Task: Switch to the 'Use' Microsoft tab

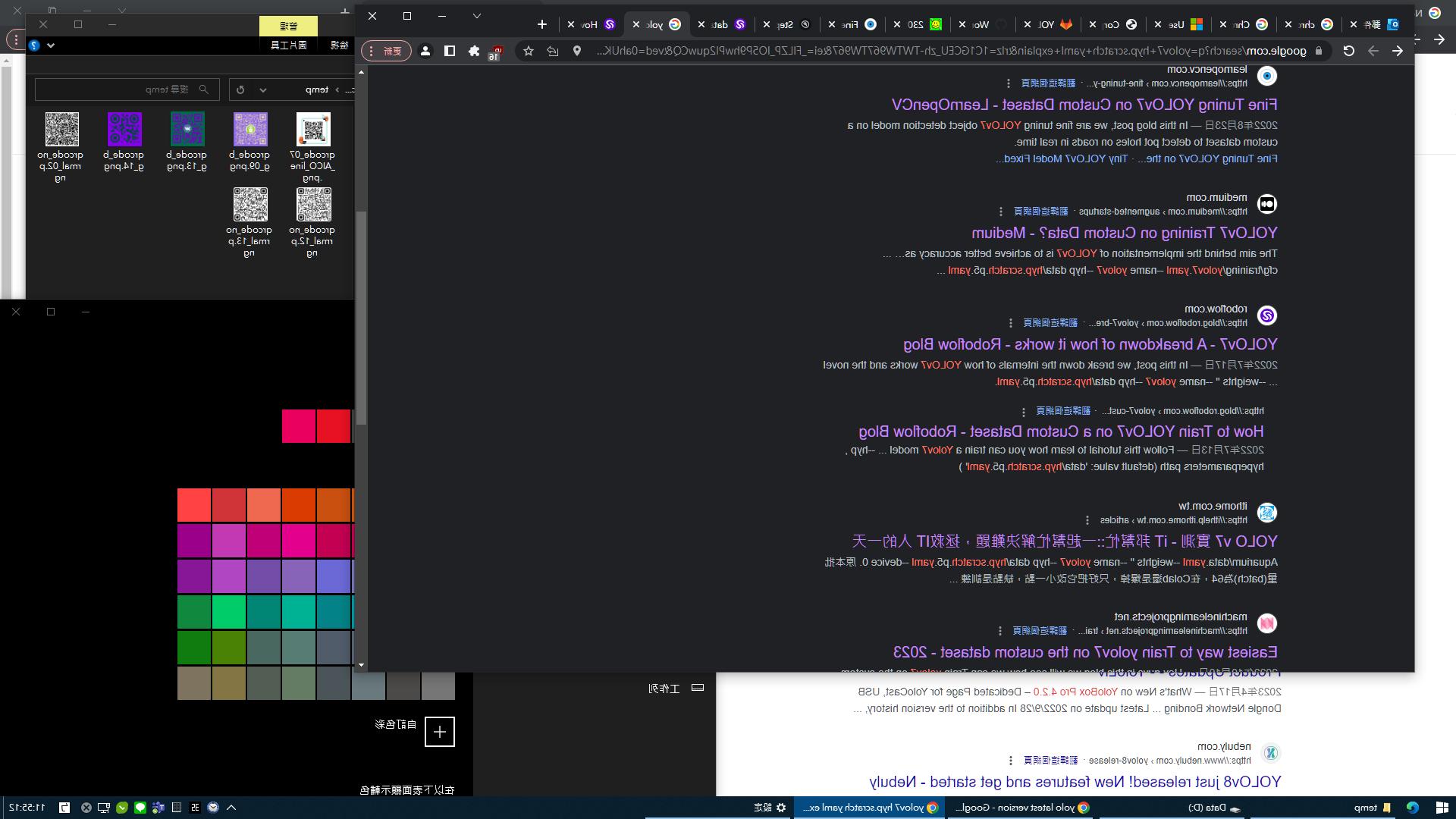Action: 1178,24
